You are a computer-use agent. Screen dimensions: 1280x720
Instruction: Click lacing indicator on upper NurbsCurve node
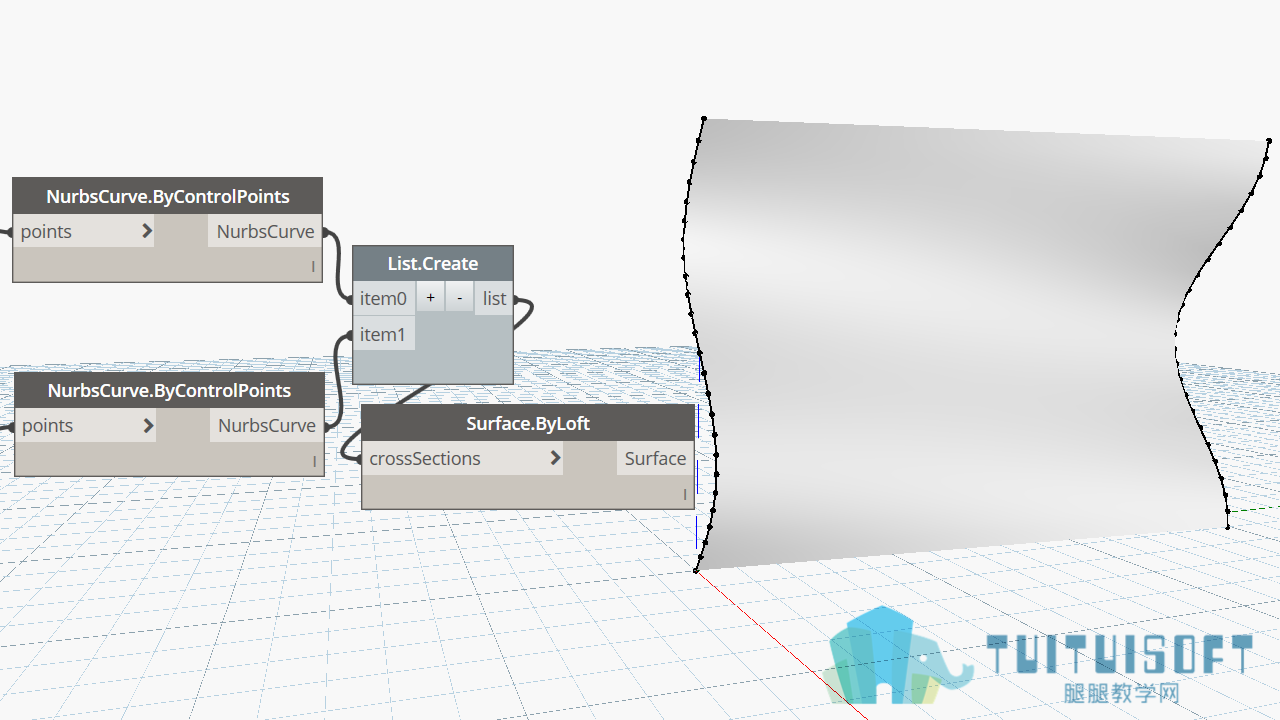coord(313,267)
